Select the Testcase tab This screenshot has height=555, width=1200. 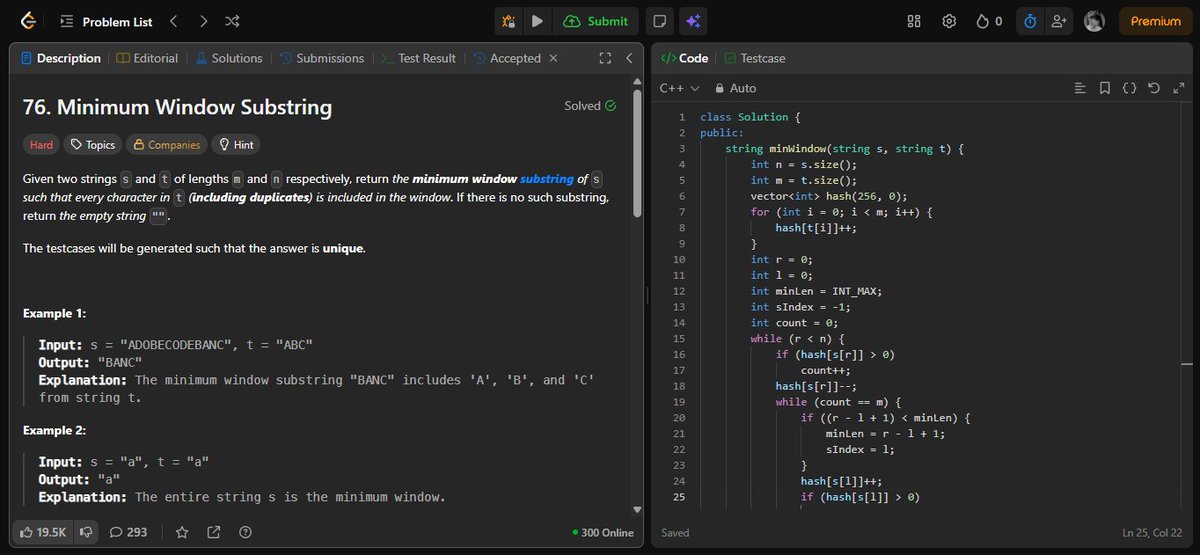point(755,58)
